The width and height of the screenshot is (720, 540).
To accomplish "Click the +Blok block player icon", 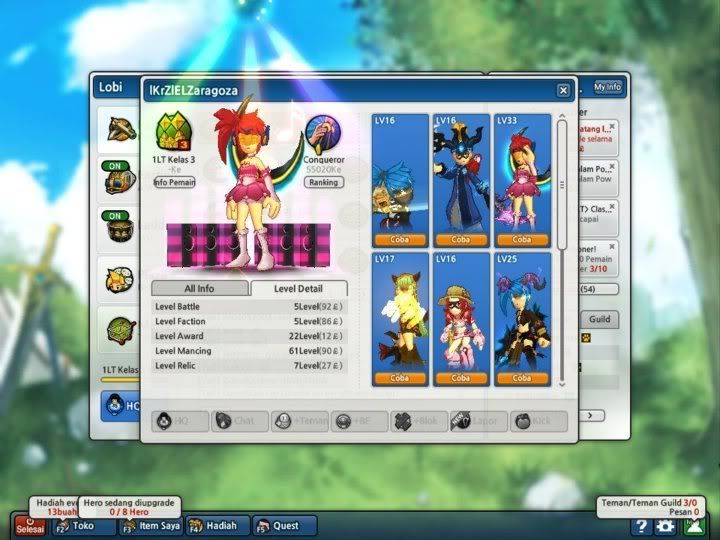I will (419, 421).
